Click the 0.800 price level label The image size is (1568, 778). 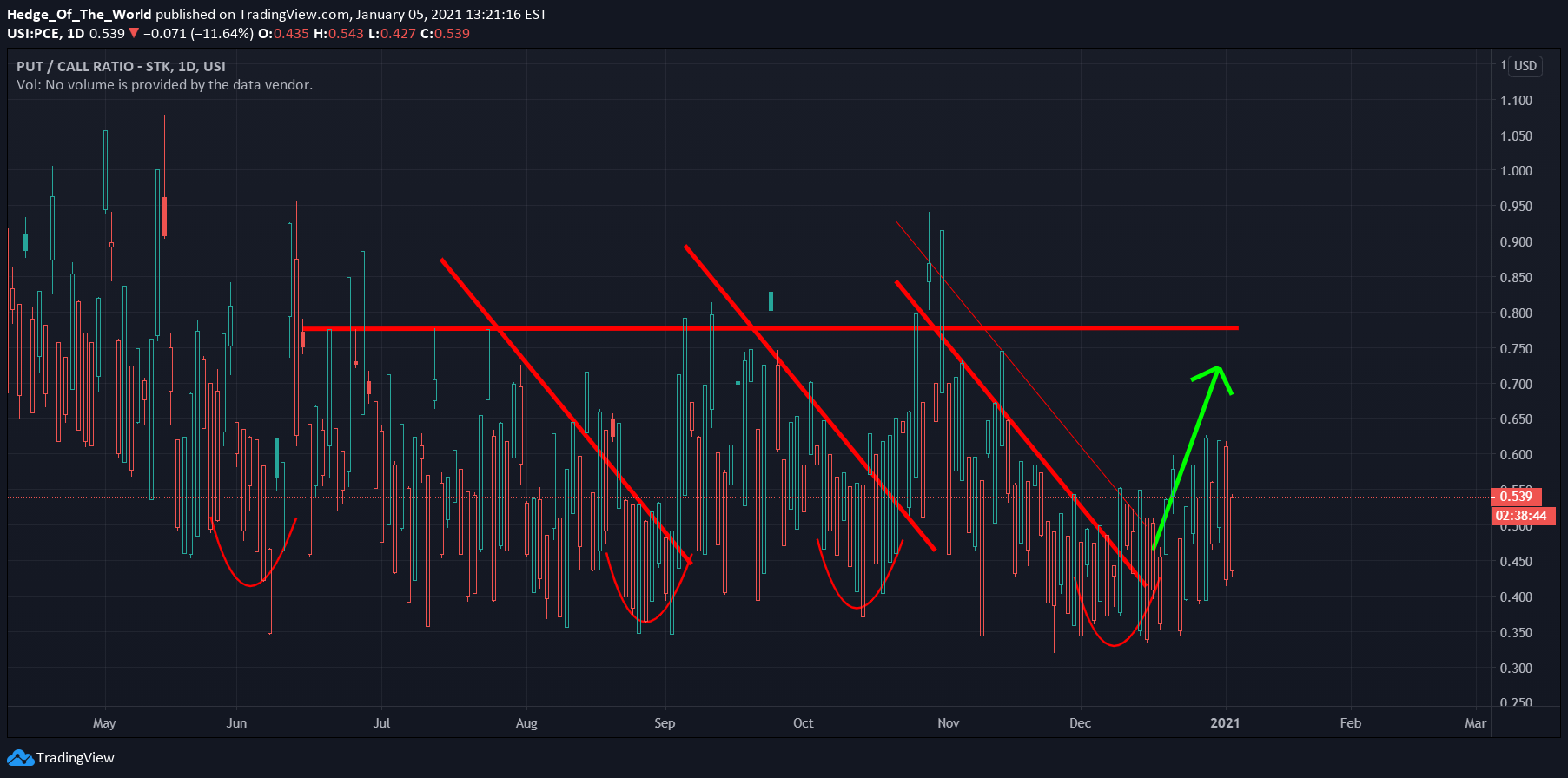[x=1516, y=313]
